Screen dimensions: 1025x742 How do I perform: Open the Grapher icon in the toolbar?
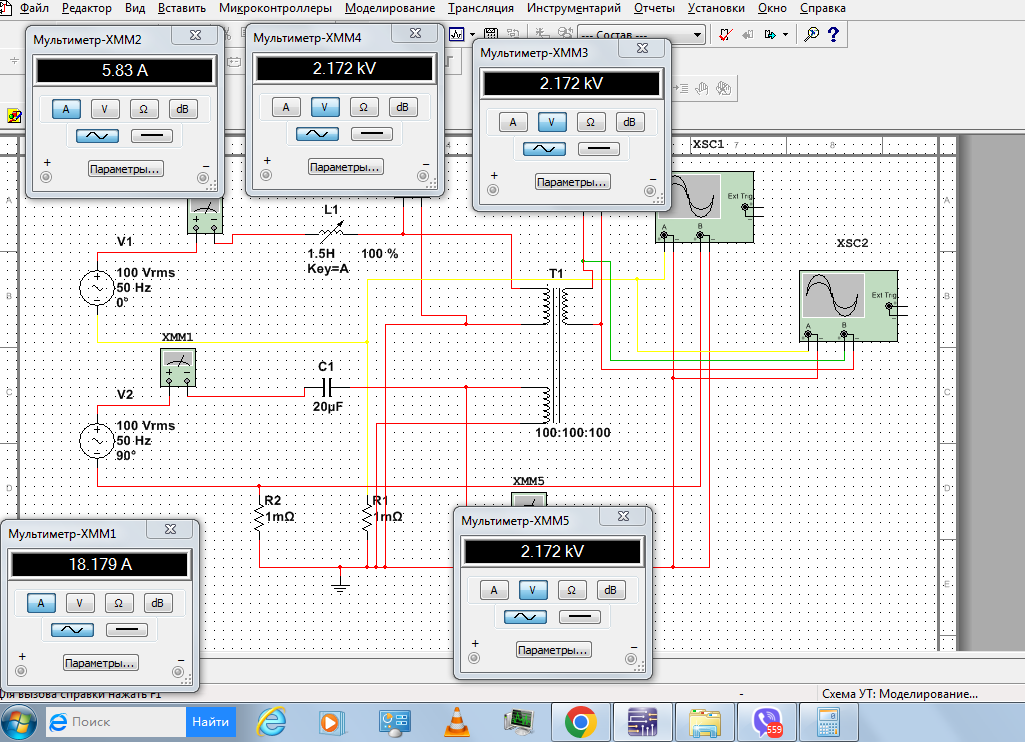click(x=456, y=33)
